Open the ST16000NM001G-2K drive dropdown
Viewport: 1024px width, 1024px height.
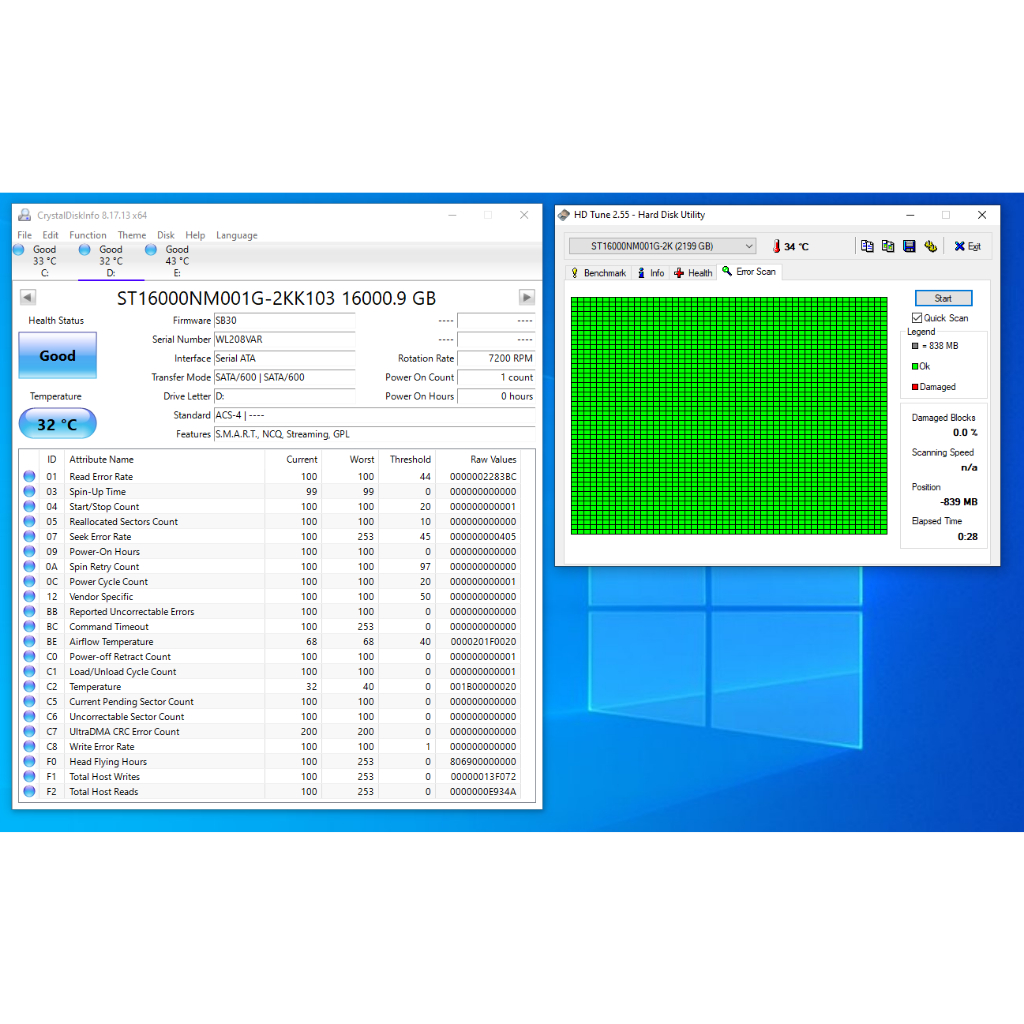pyautogui.click(x=662, y=246)
